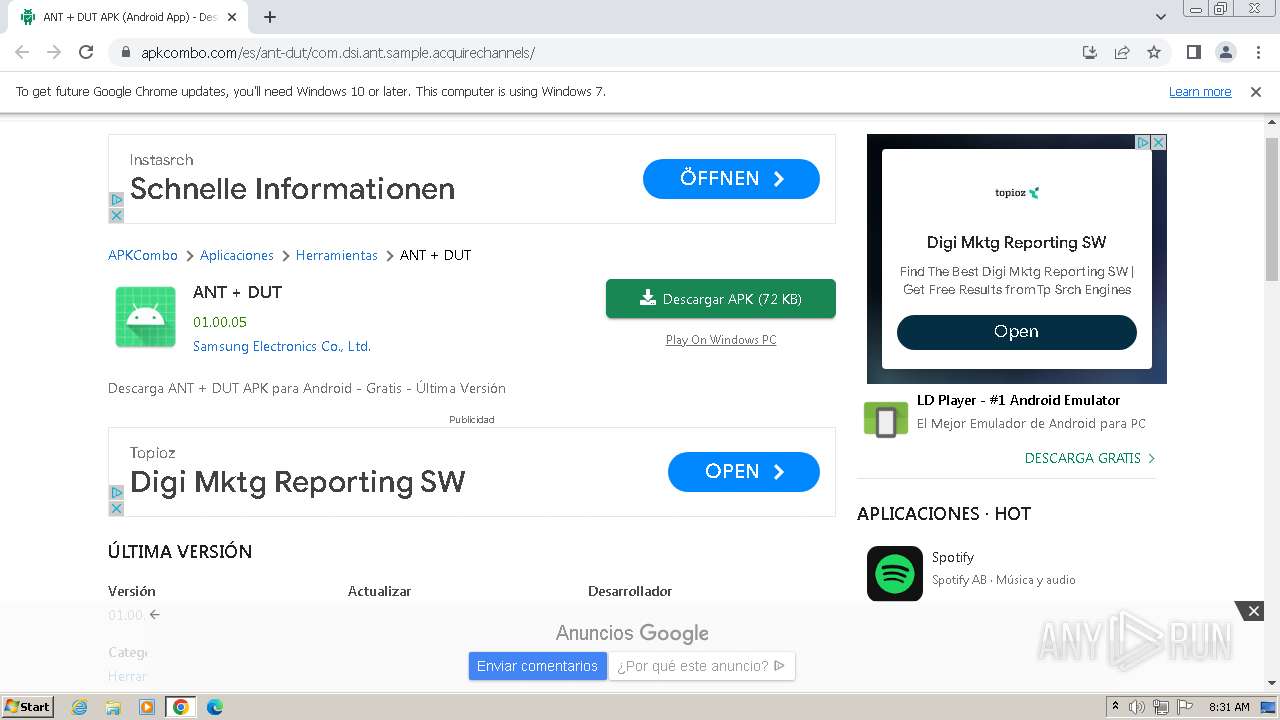The height and width of the screenshot is (720, 1280).
Task: Click the 8:31 AM clock
Action: click(1229, 707)
